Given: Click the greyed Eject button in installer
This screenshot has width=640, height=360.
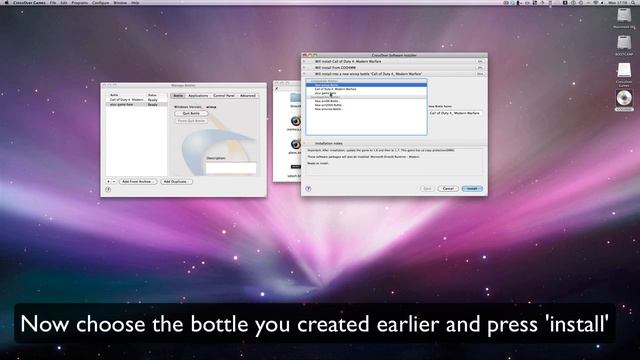Looking at the screenshot, I should tap(427, 189).
